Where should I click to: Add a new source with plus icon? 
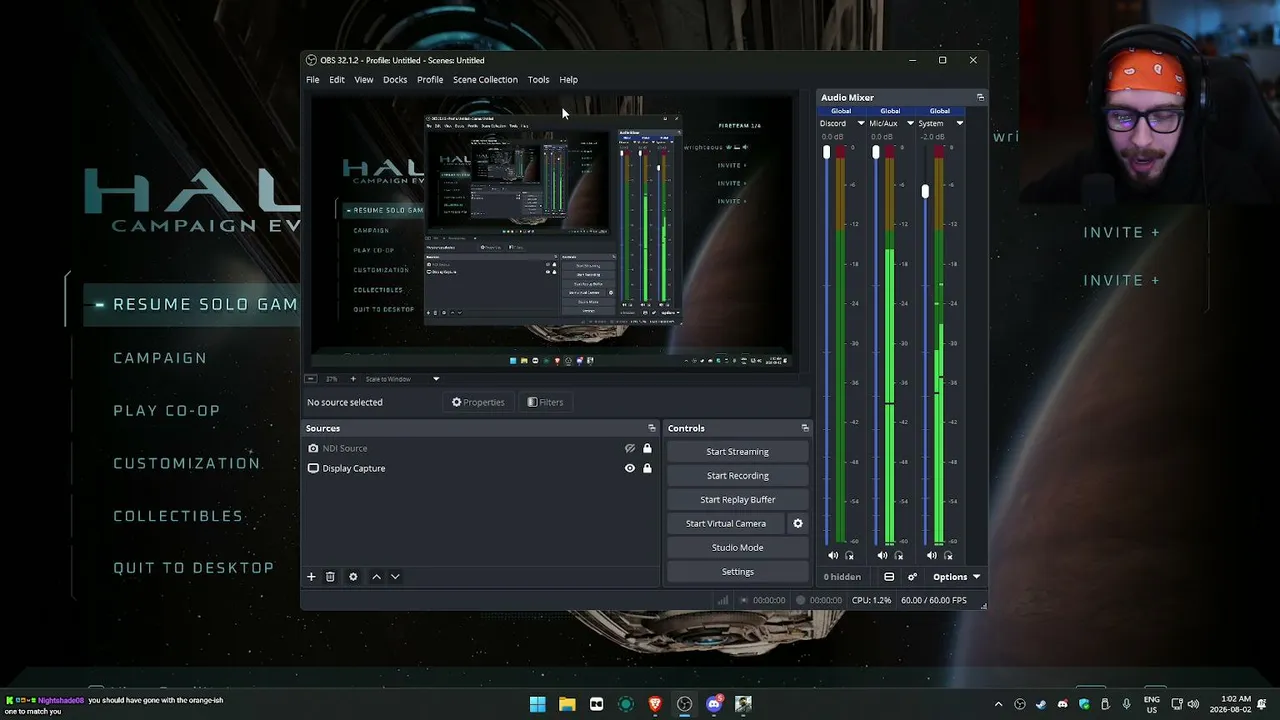(311, 577)
